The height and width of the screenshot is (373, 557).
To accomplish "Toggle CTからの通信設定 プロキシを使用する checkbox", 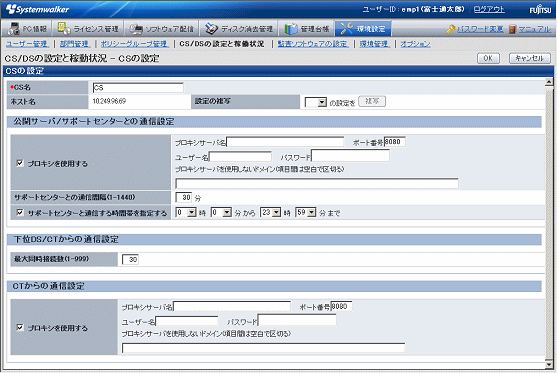I will pos(20,327).
